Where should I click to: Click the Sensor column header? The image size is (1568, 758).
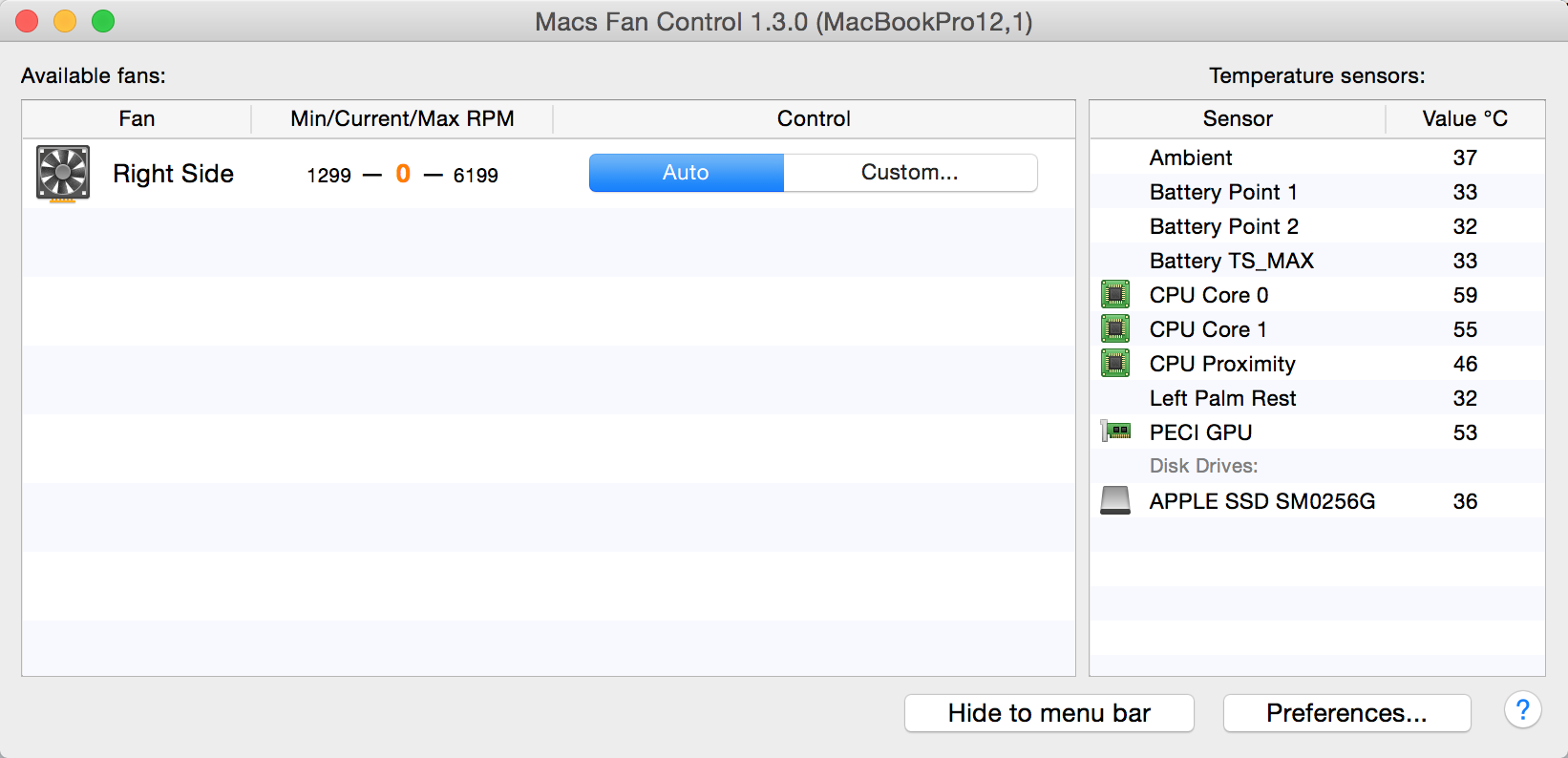pyautogui.click(x=1238, y=119)
